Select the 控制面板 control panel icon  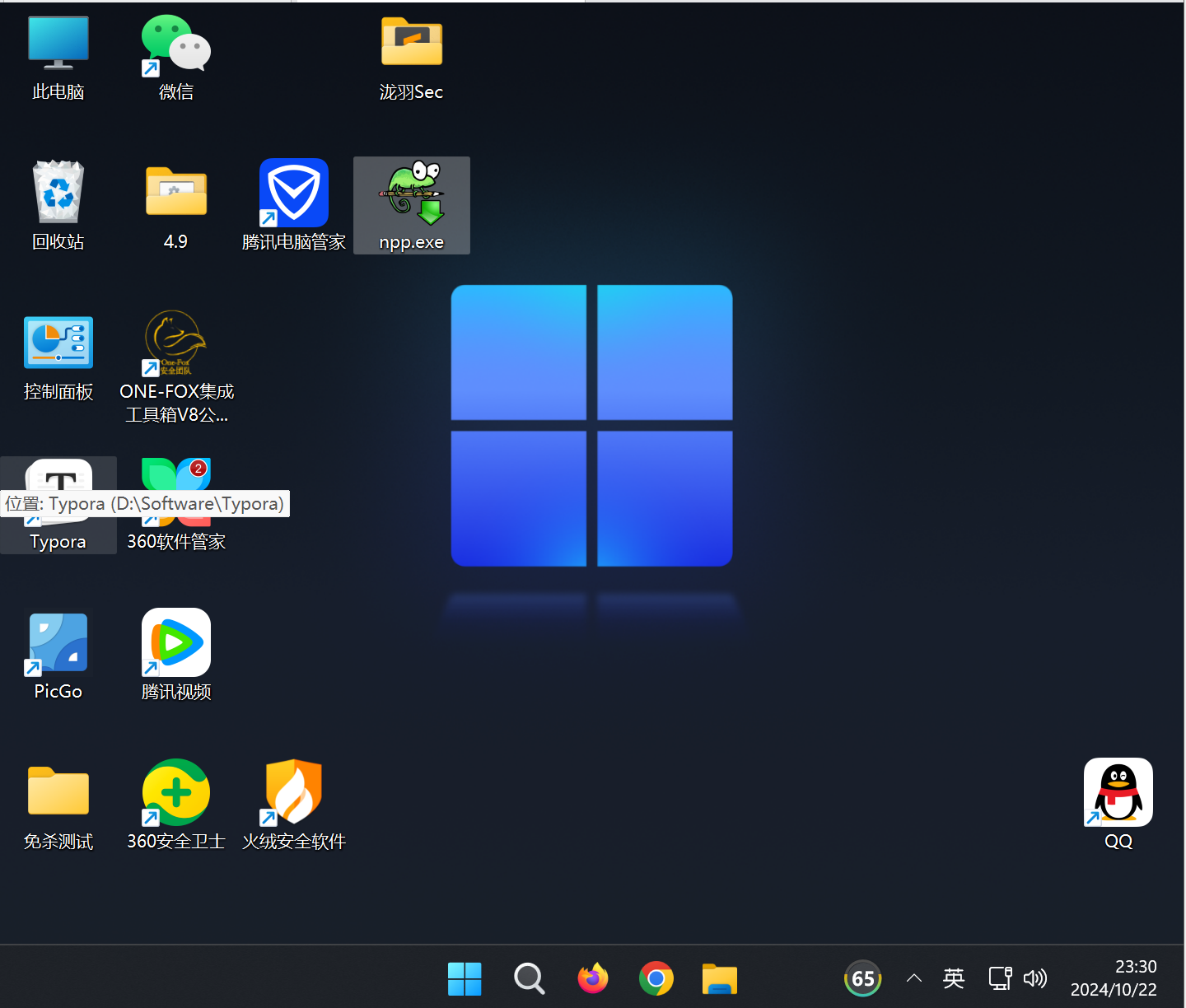(58, 343)
